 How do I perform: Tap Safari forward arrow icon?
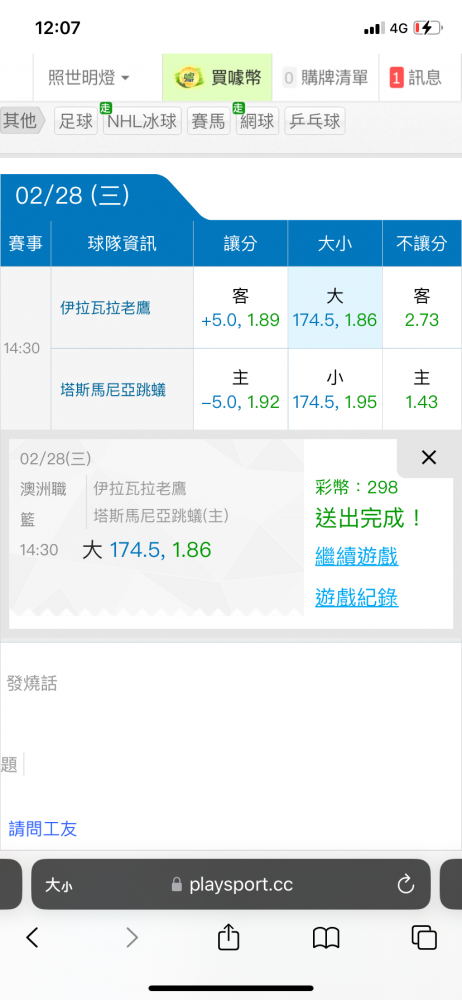pos(131,937)
